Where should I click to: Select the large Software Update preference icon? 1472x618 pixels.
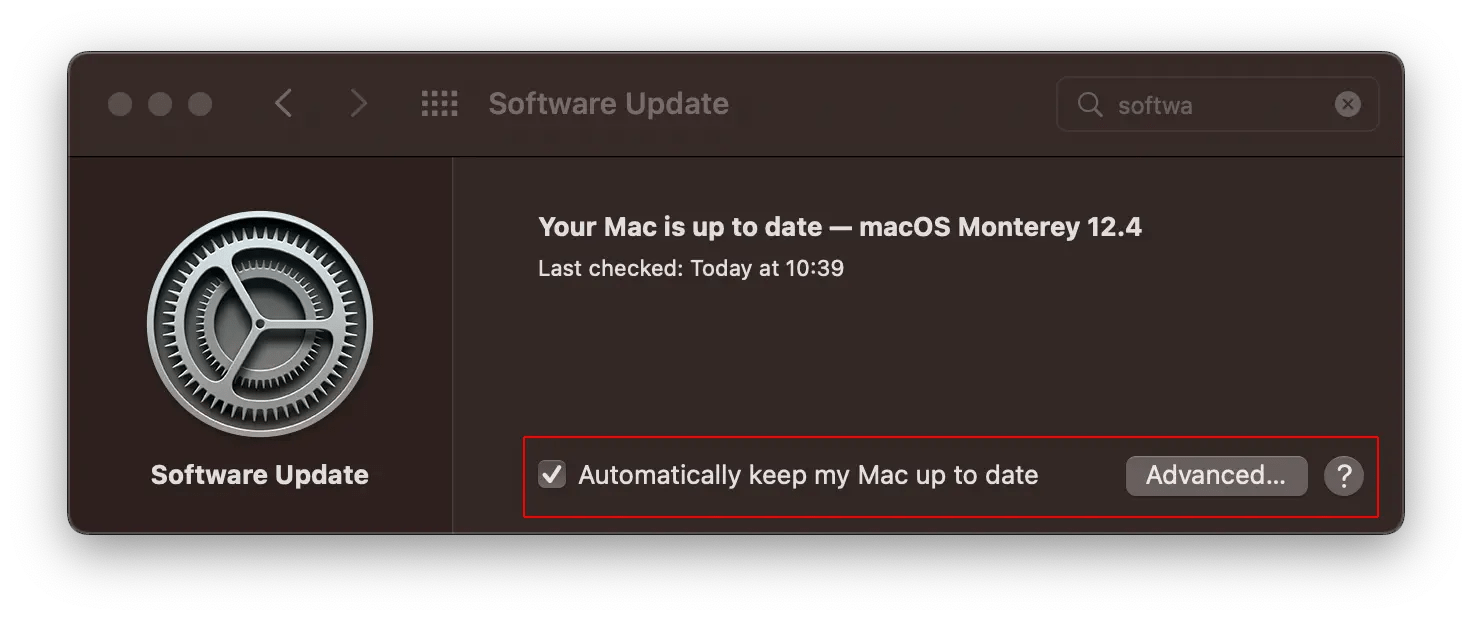259,322
